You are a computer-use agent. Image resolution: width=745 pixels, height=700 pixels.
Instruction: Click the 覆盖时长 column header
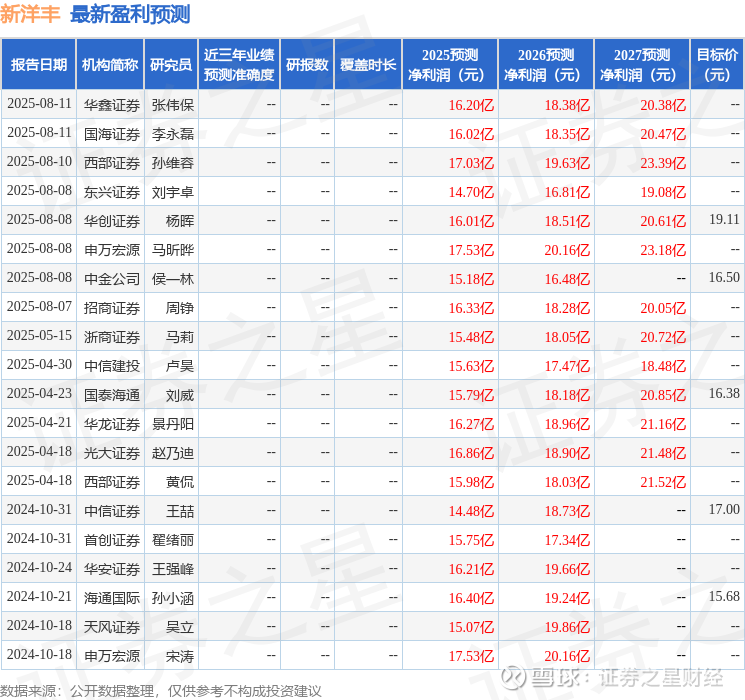point(368,65)
